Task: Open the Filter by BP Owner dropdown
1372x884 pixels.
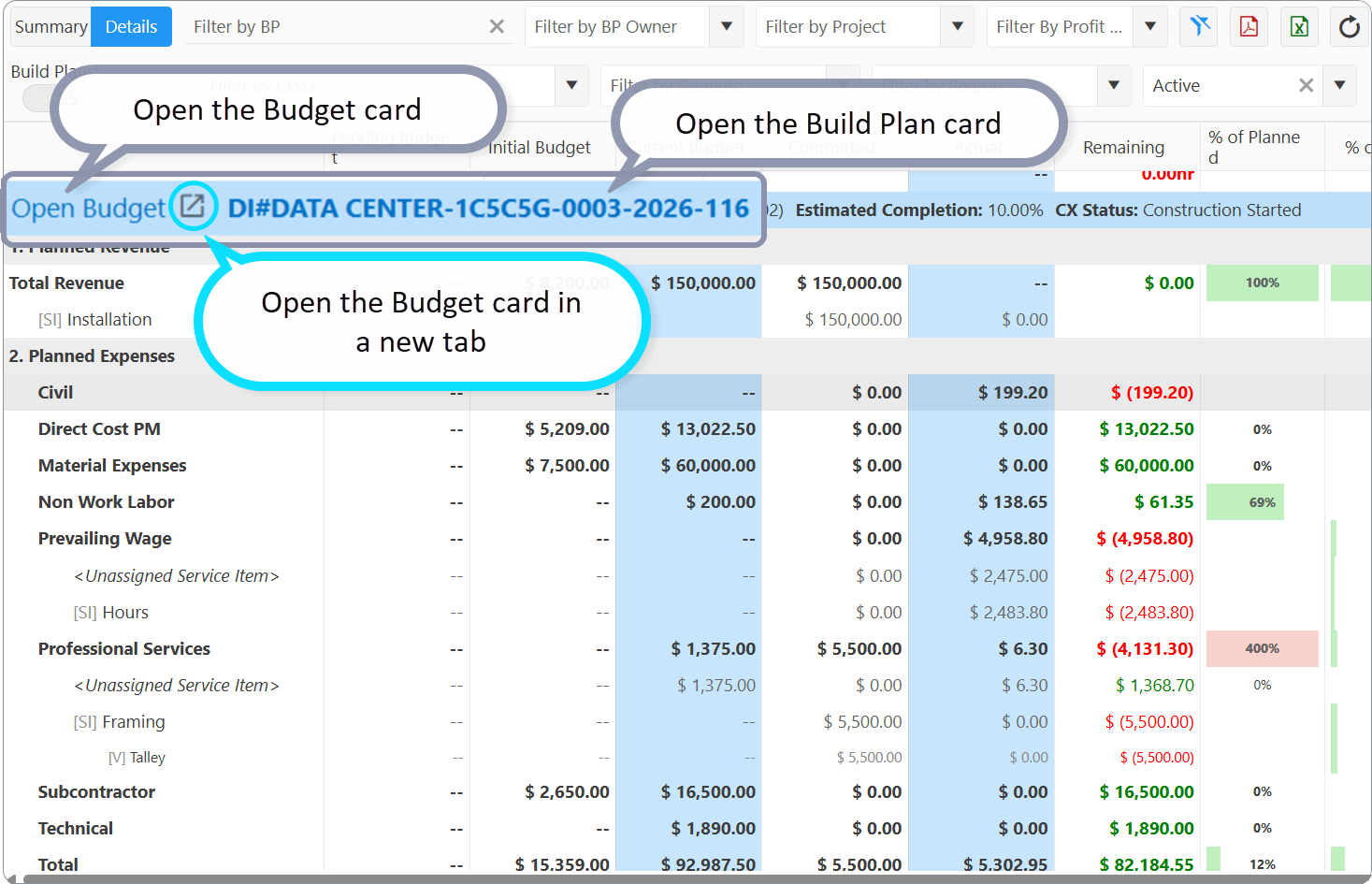Action: point(727,26)
